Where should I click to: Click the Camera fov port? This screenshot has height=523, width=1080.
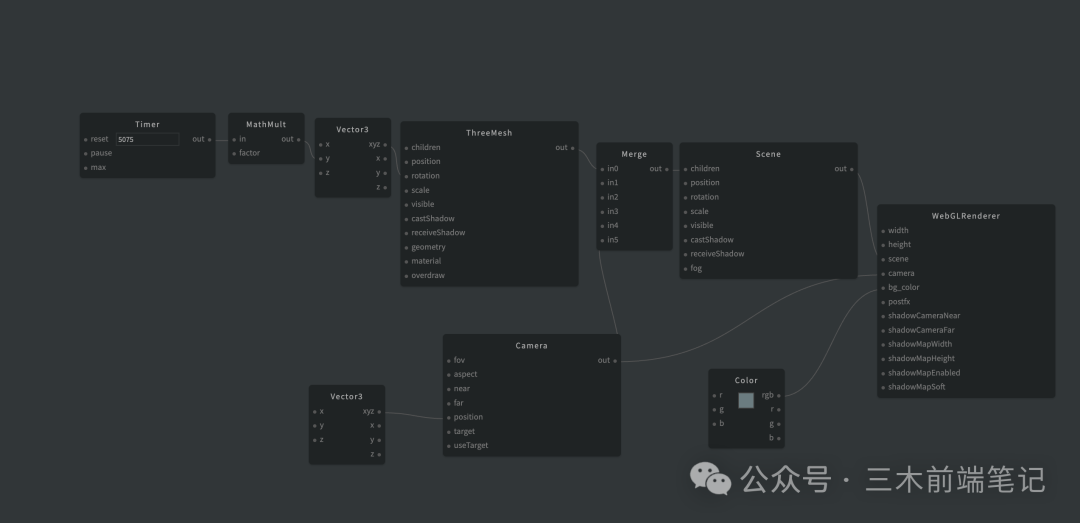pos(448,361)
